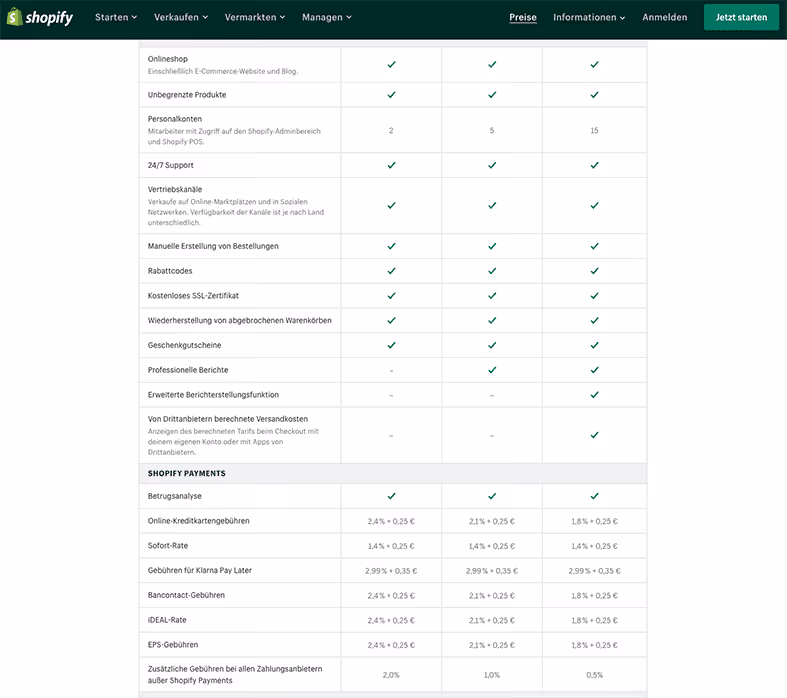Click Personalkonten value 5
Image resolution: width=787 pixels, height=698 pixels.
click(x=492, y=130)
